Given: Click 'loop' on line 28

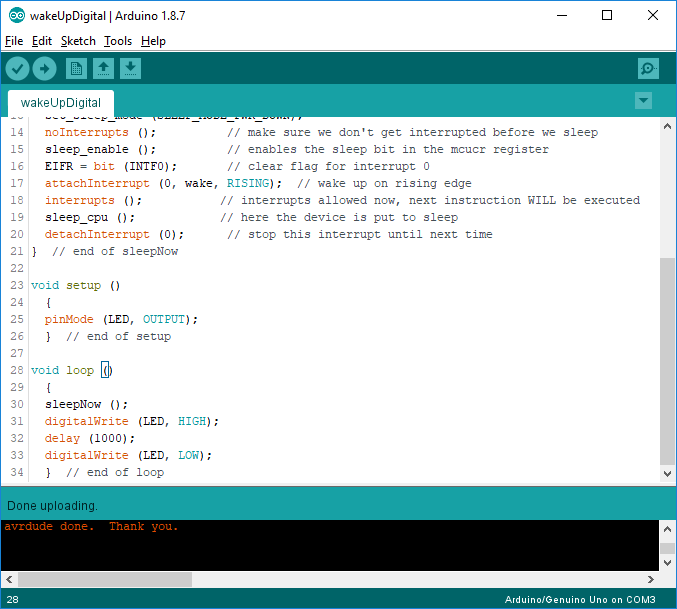Looking at the screenshot, I should (80, 370).
